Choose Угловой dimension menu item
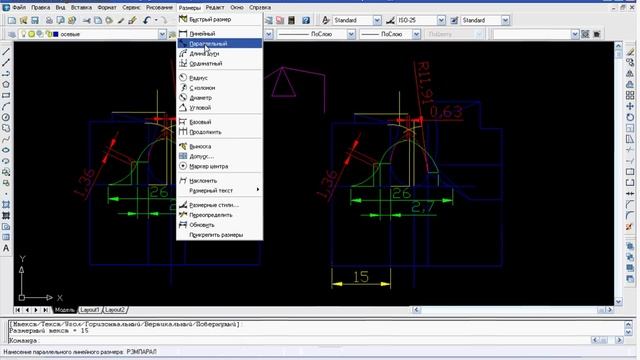640x360 pixels. tap(220, 108)
